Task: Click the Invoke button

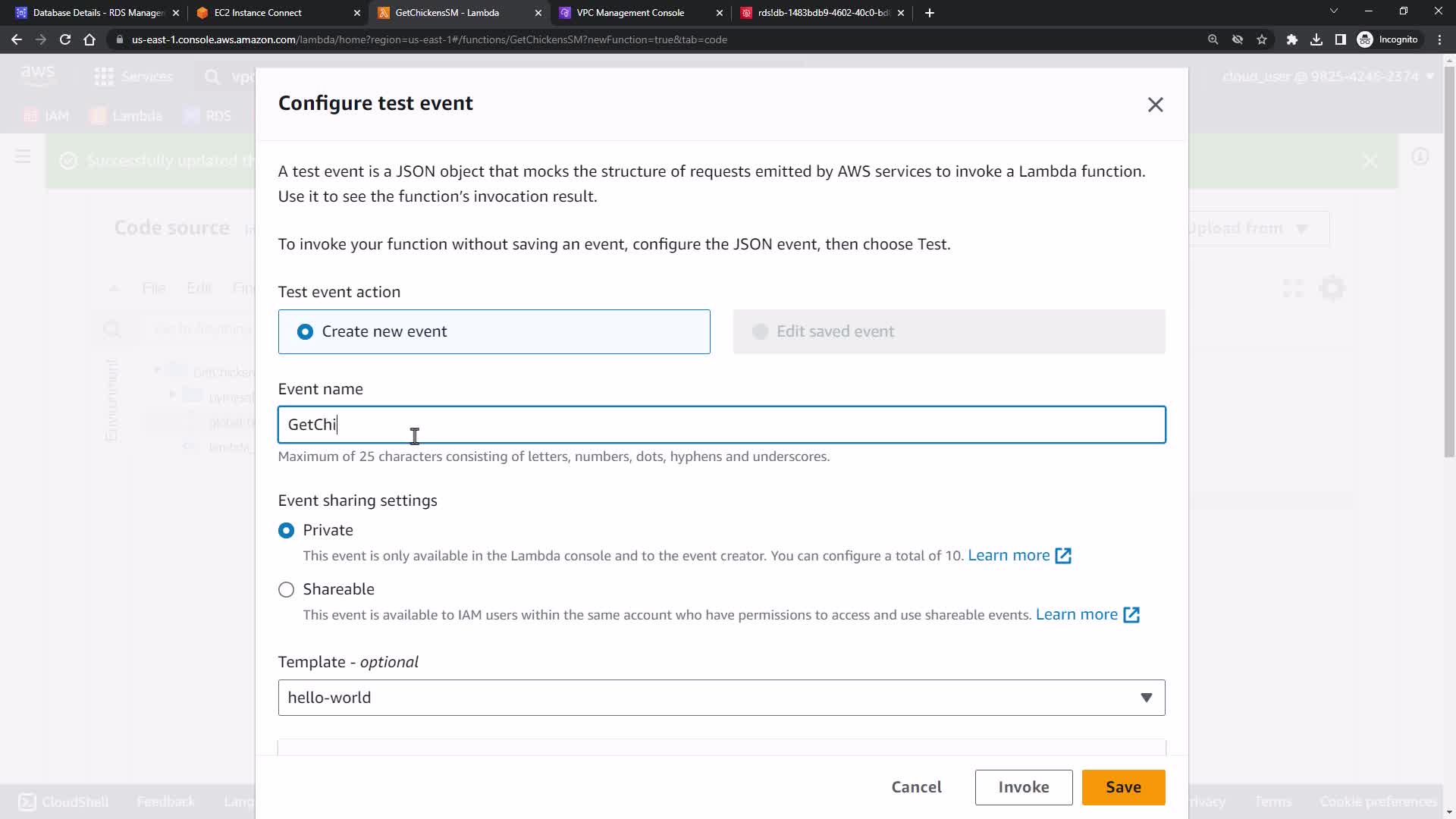Action: pyautogui.click(x=1023, y=787)
